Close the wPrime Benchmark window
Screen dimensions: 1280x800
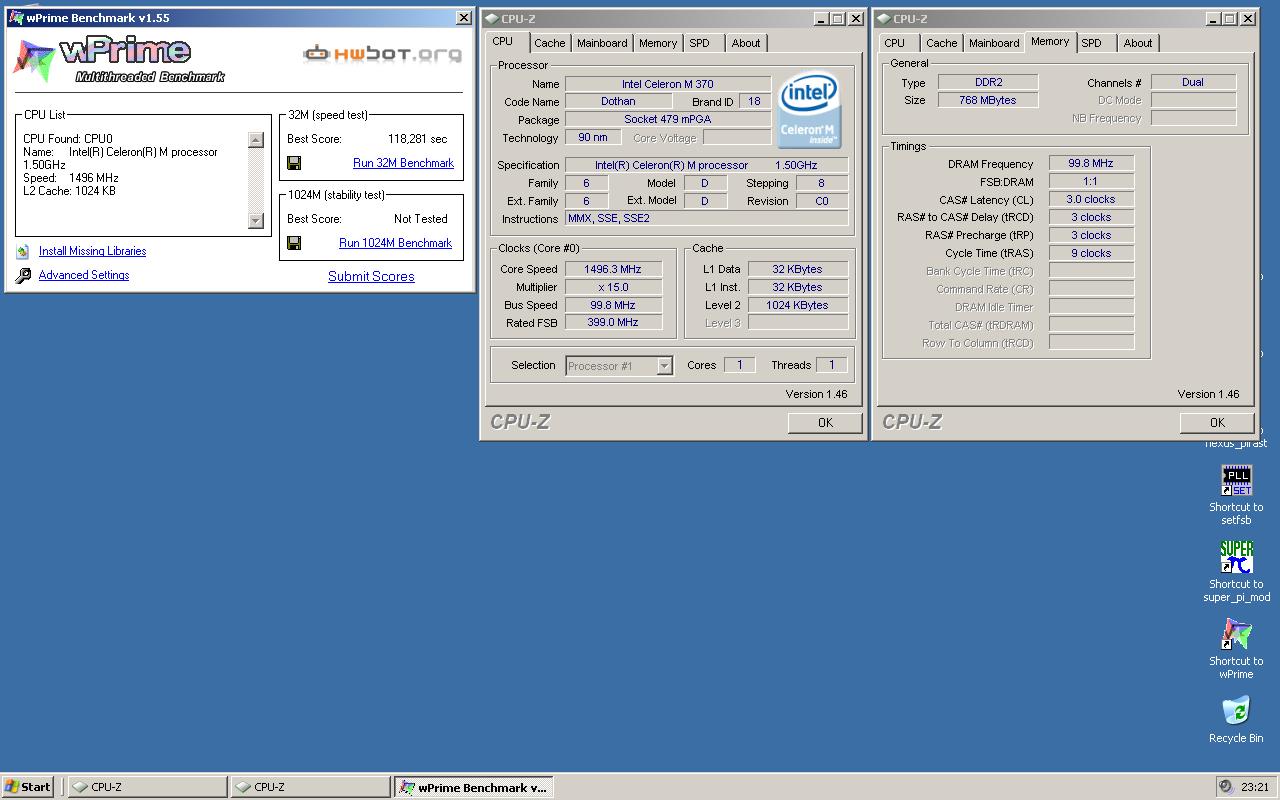464,18
